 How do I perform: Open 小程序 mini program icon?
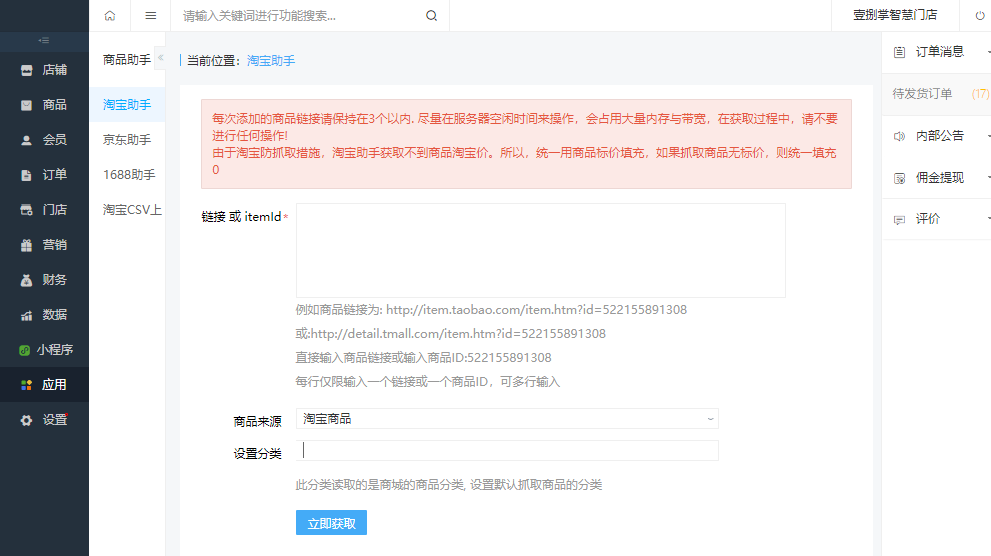[25, 350]
